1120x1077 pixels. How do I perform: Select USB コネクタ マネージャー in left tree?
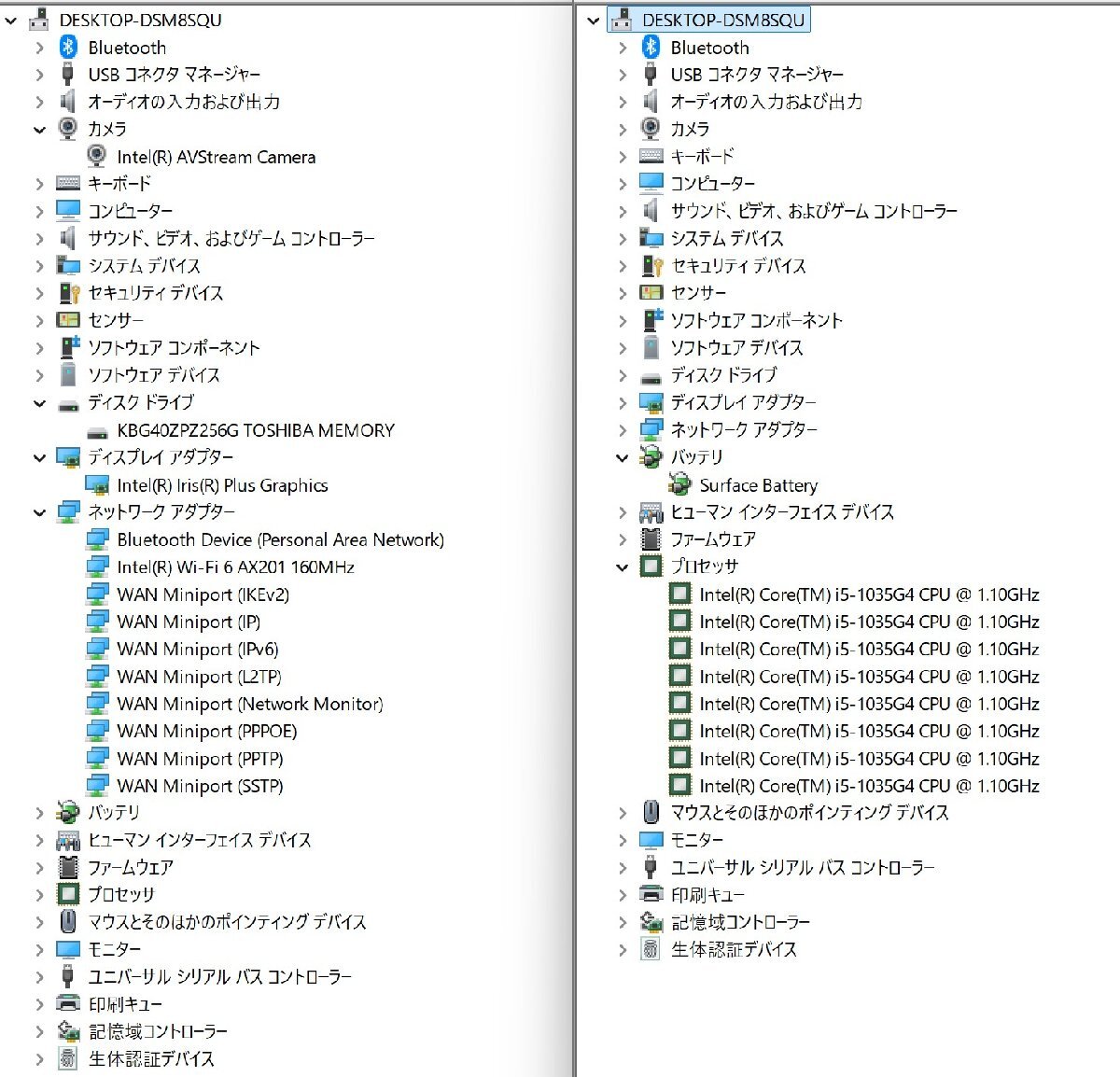pyautogui.click(x=175, y=74)
